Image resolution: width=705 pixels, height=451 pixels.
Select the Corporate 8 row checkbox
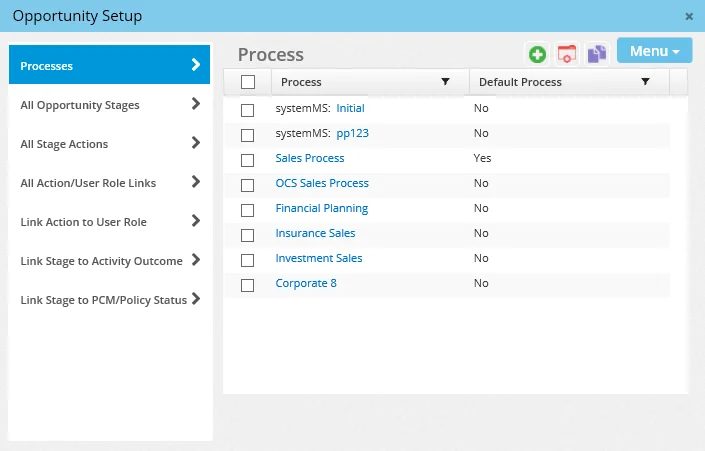click(248, 284)
